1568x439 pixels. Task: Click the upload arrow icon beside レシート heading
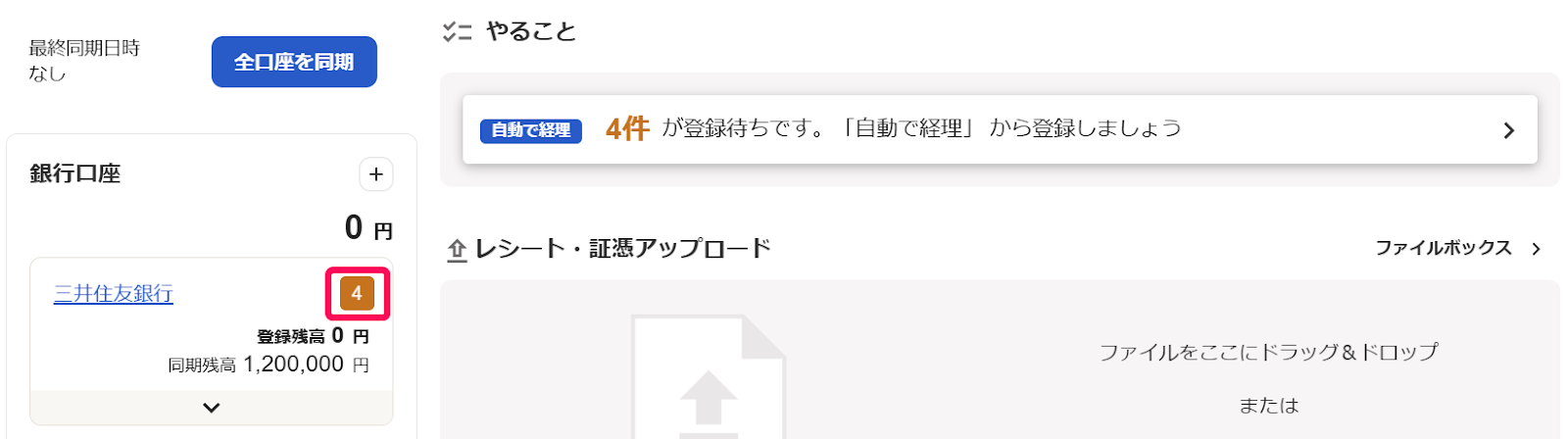point(457,251)
